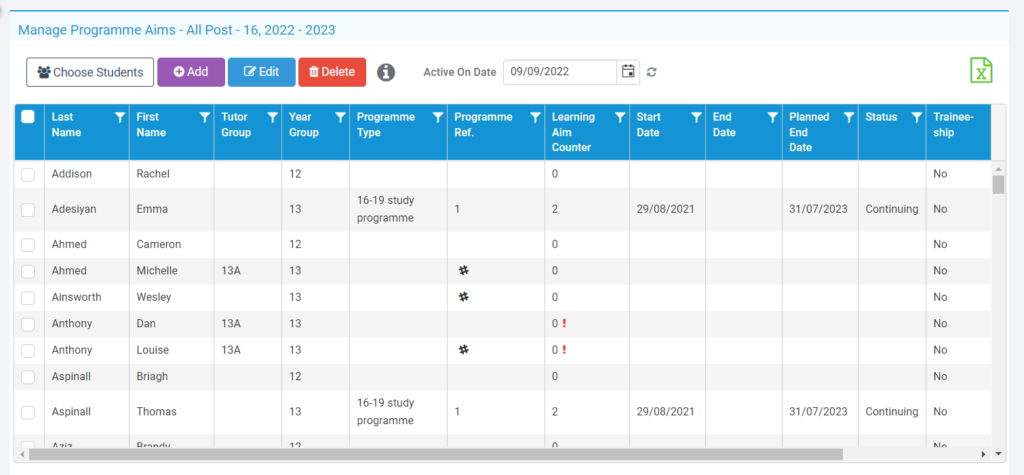
Task: Tick the checkbox for Briagh Aspinall
Action: 27,377
